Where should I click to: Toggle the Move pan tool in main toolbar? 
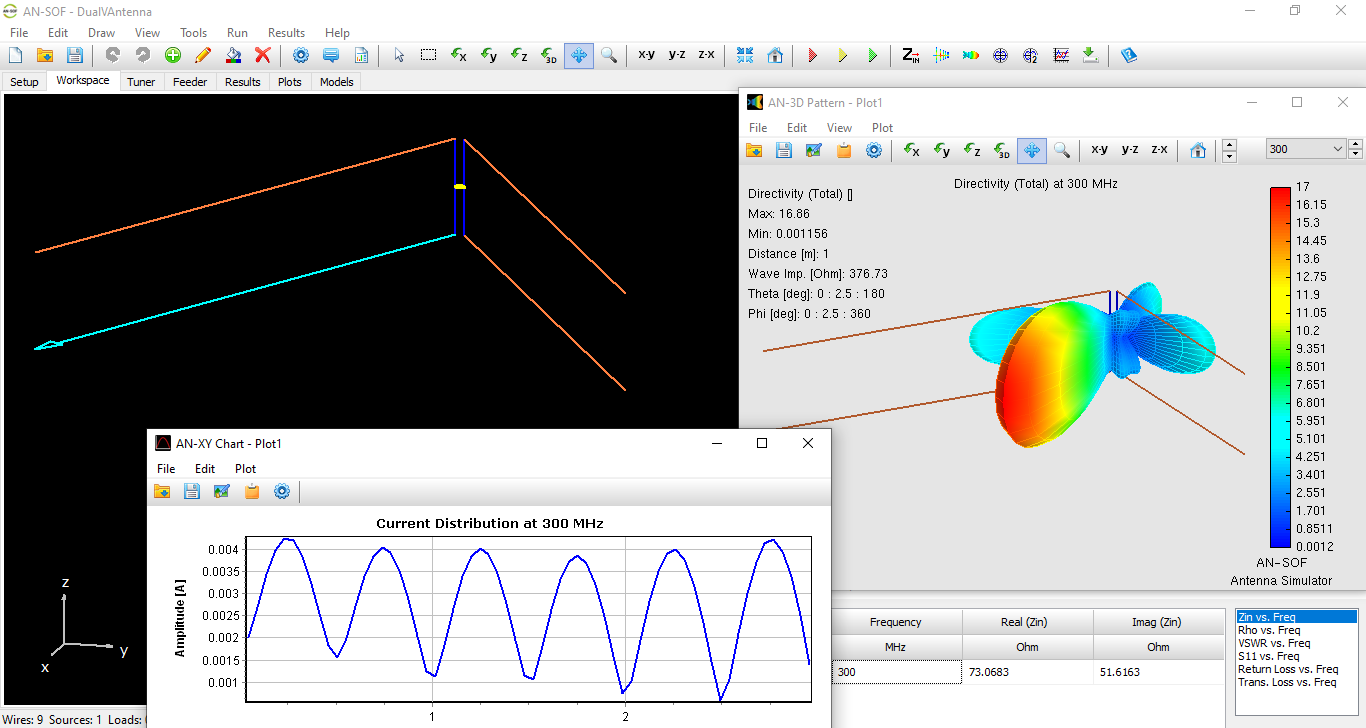coord(579,56)
